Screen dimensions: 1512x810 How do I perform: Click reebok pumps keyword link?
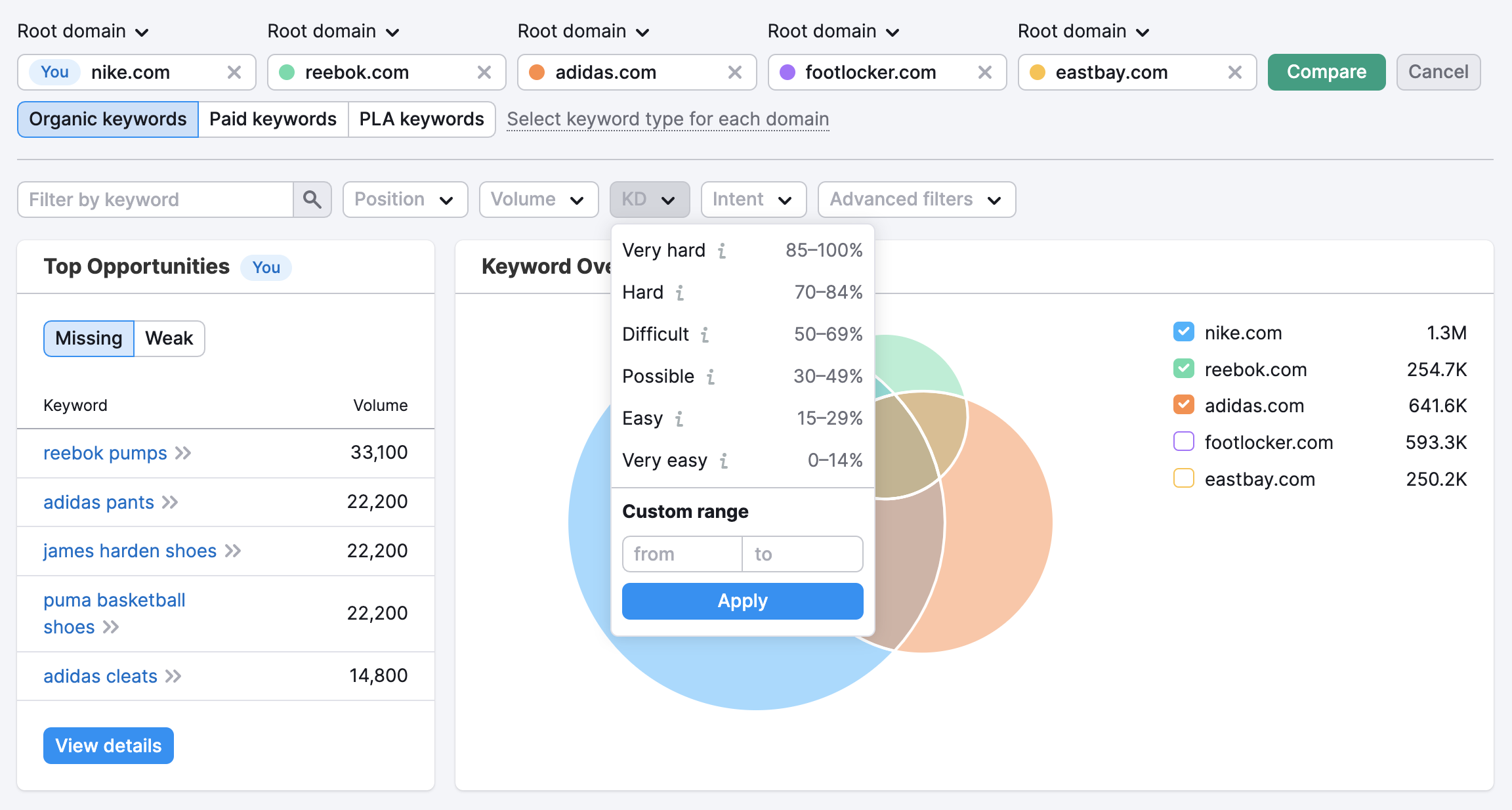coord(104,453)
